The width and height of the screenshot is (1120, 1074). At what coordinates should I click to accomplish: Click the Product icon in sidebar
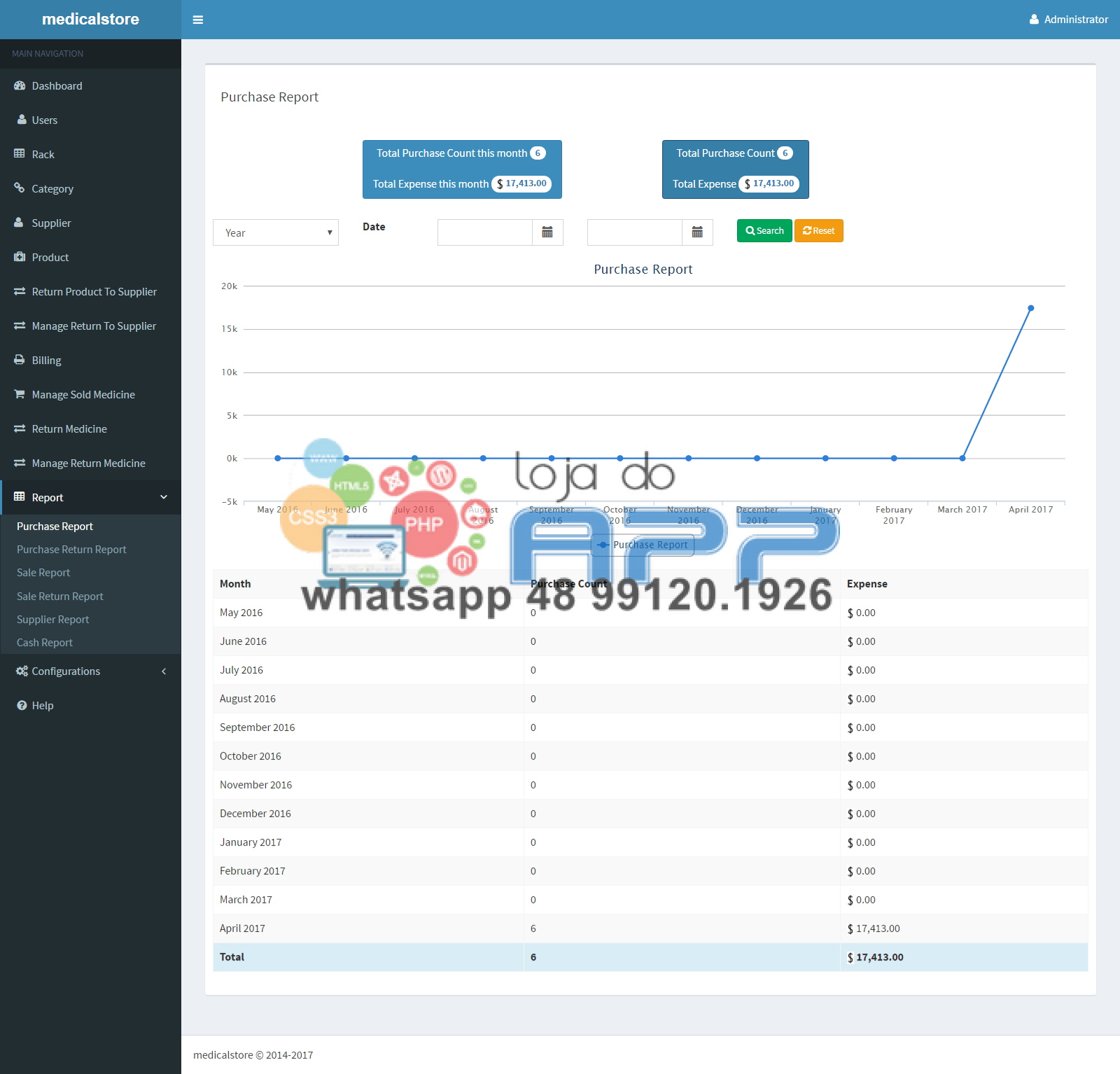20,257
